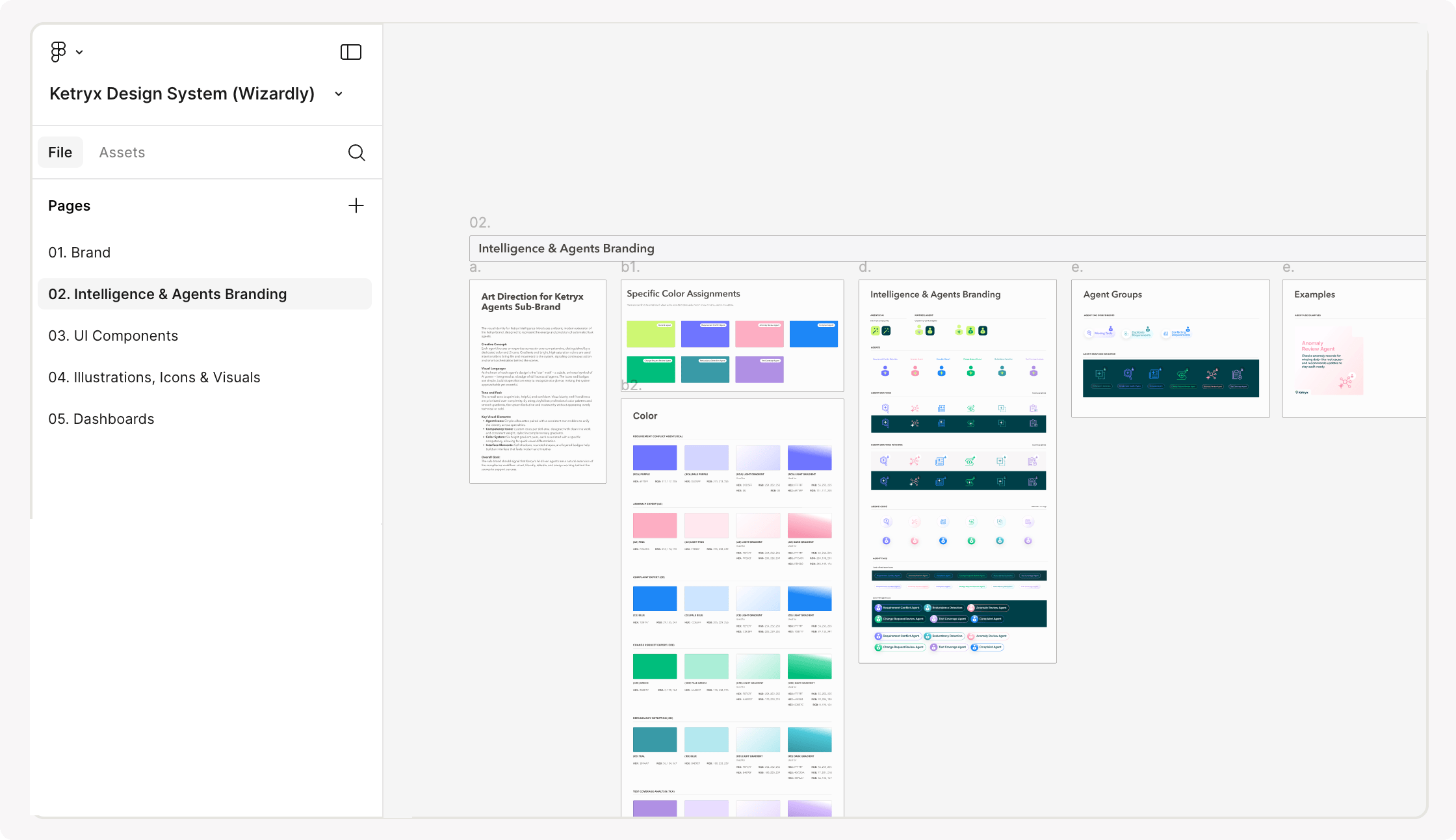Open 04. Illustrations, Icons & Visuals page
Image resolution: width=1456 pixels, height=840 pixels.
(x=154, y=378)
